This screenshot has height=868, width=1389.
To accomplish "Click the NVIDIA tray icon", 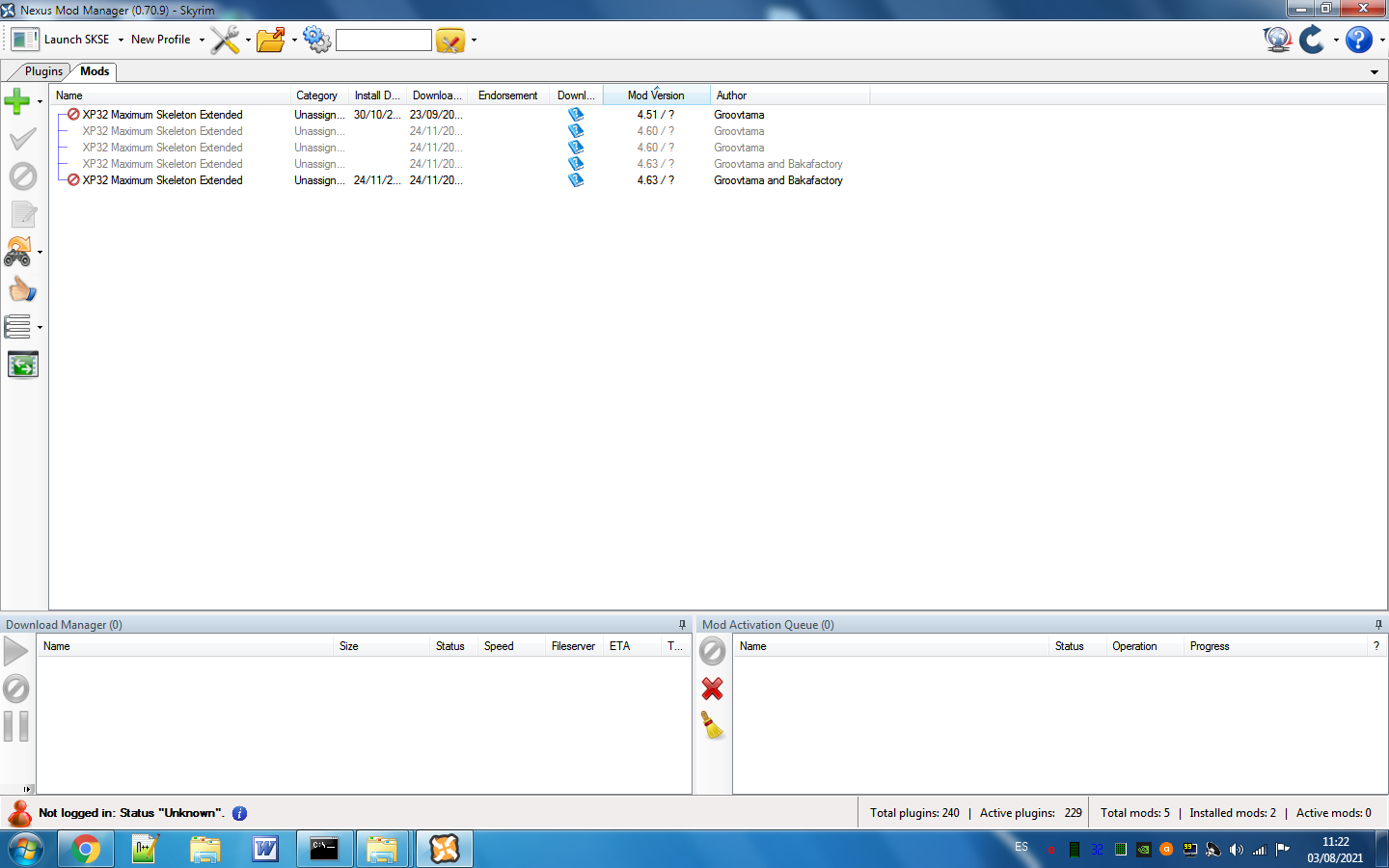I will (1143, 850).
